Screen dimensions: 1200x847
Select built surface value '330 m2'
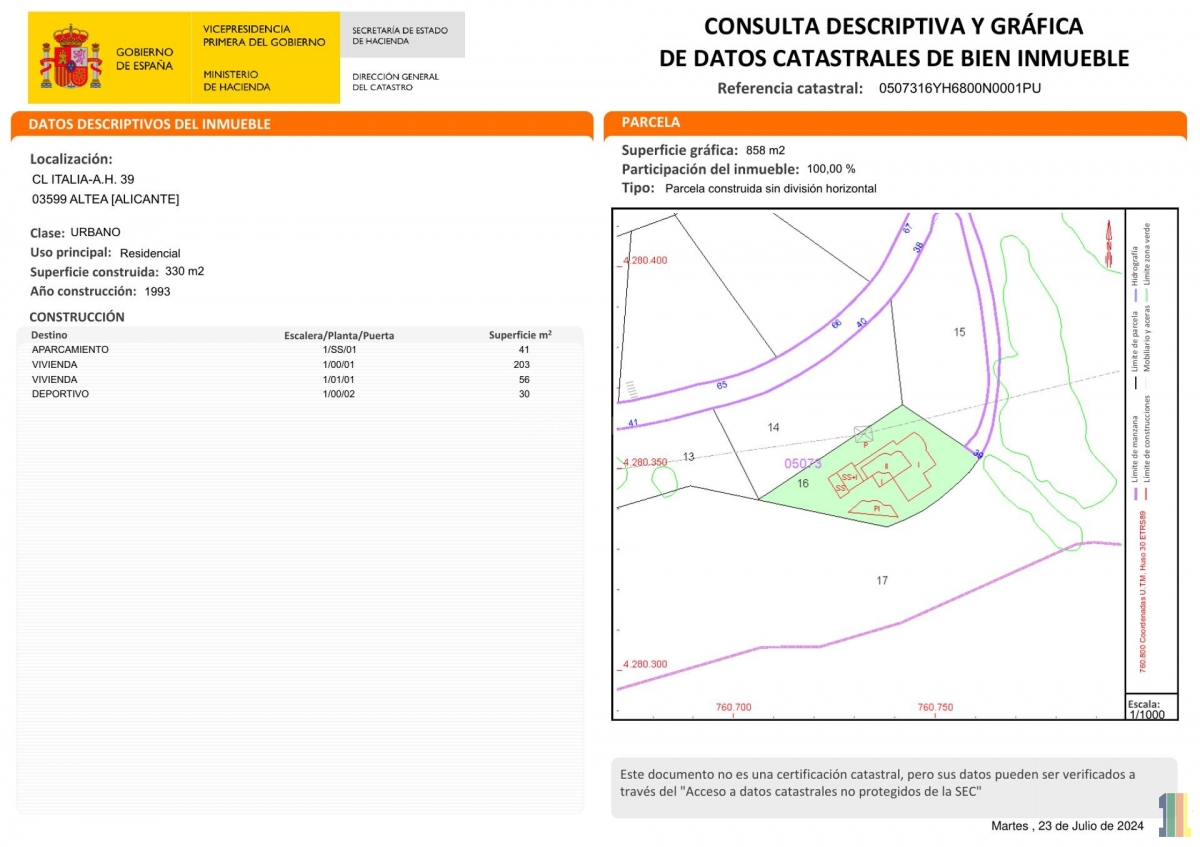[184, 271]
